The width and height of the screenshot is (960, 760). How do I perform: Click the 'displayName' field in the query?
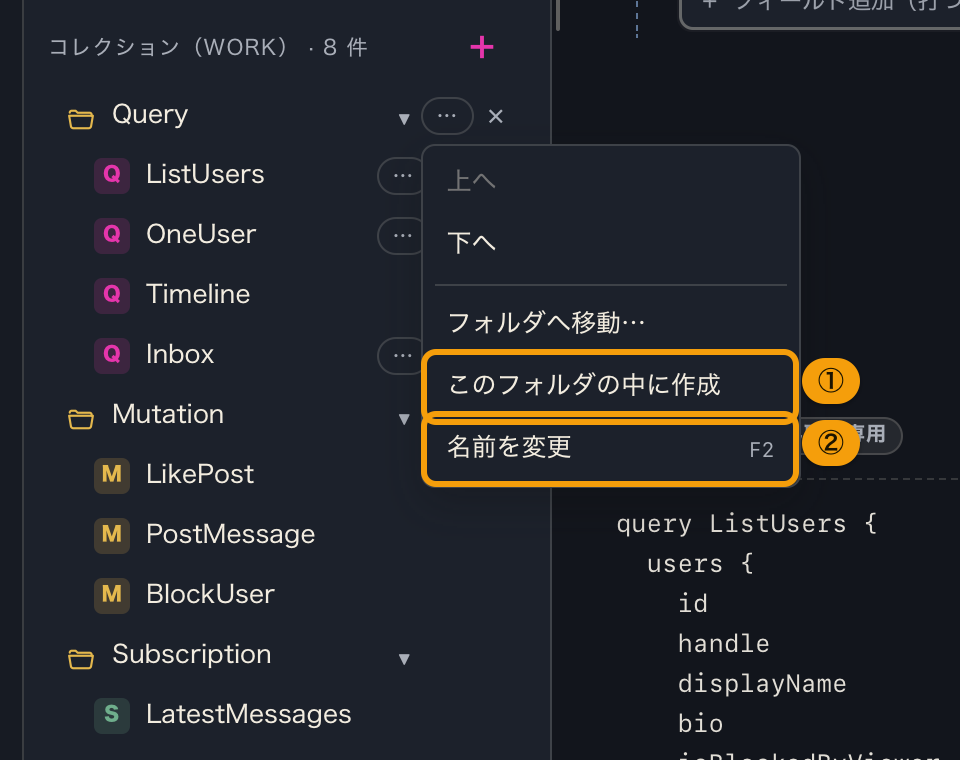click(x=762, y=684)
